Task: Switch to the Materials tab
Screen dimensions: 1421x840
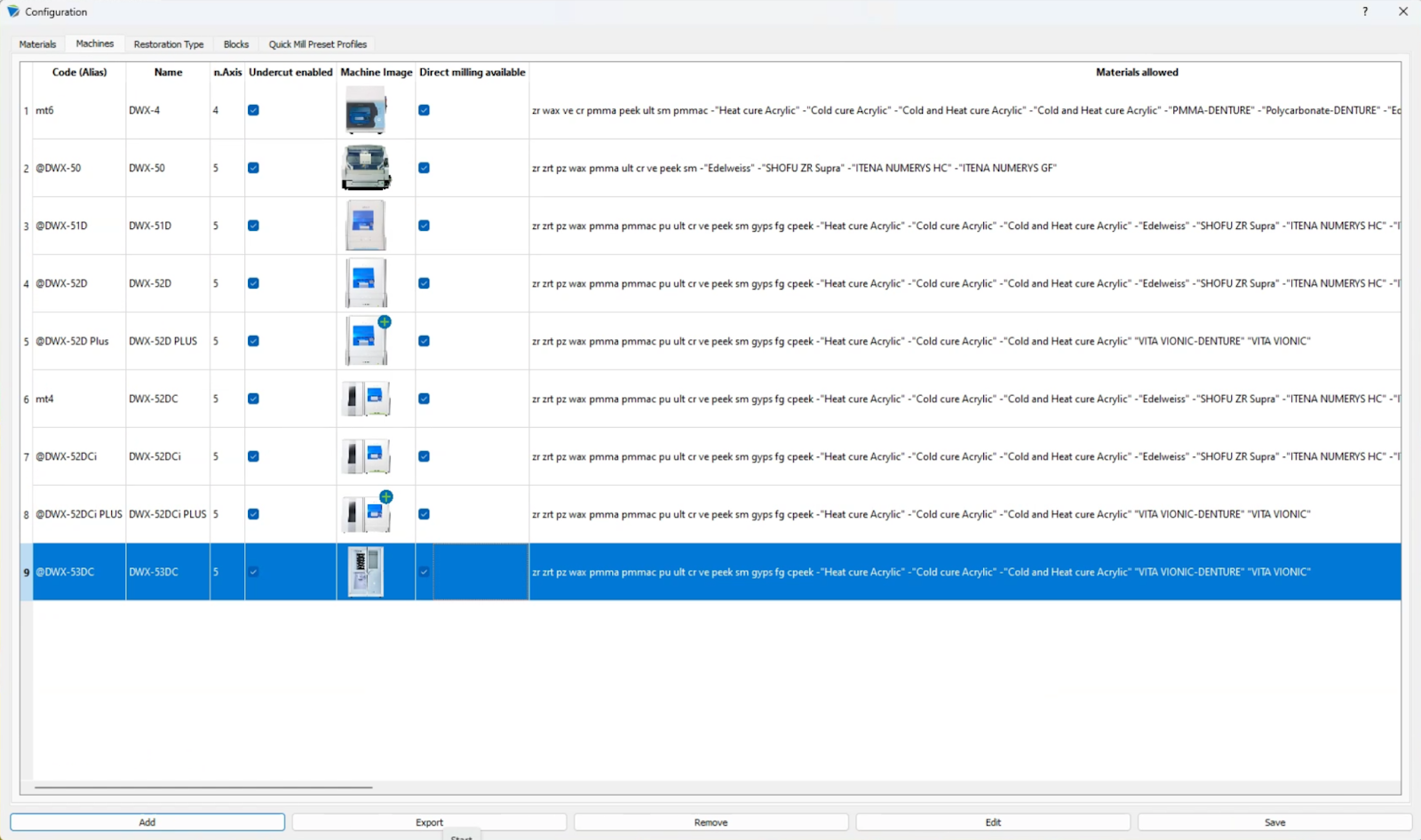Action: tap(37, 44)
